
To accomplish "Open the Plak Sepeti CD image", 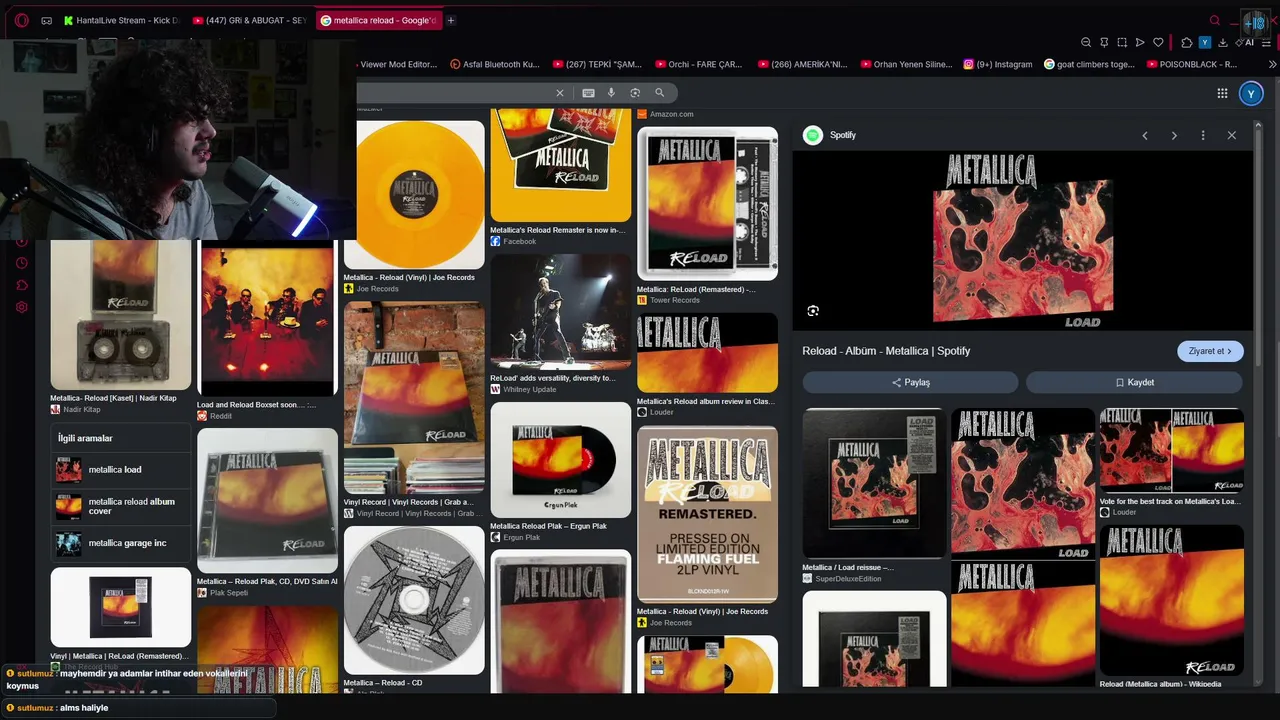I will click(267, 500).
